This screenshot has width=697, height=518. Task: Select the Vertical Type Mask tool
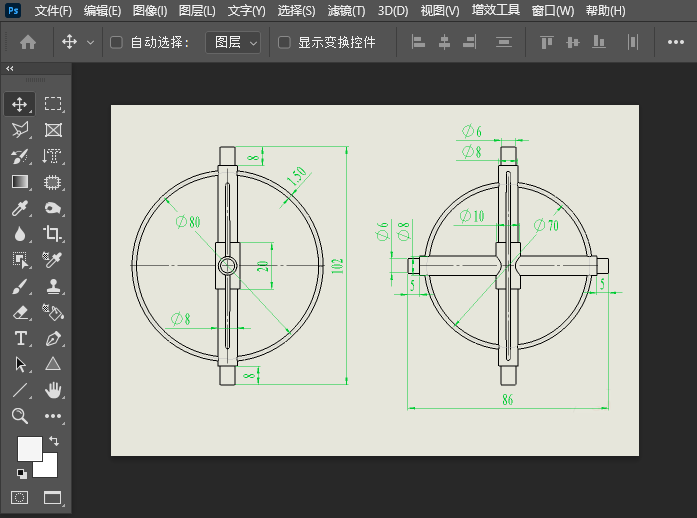(x=52, y=157)
